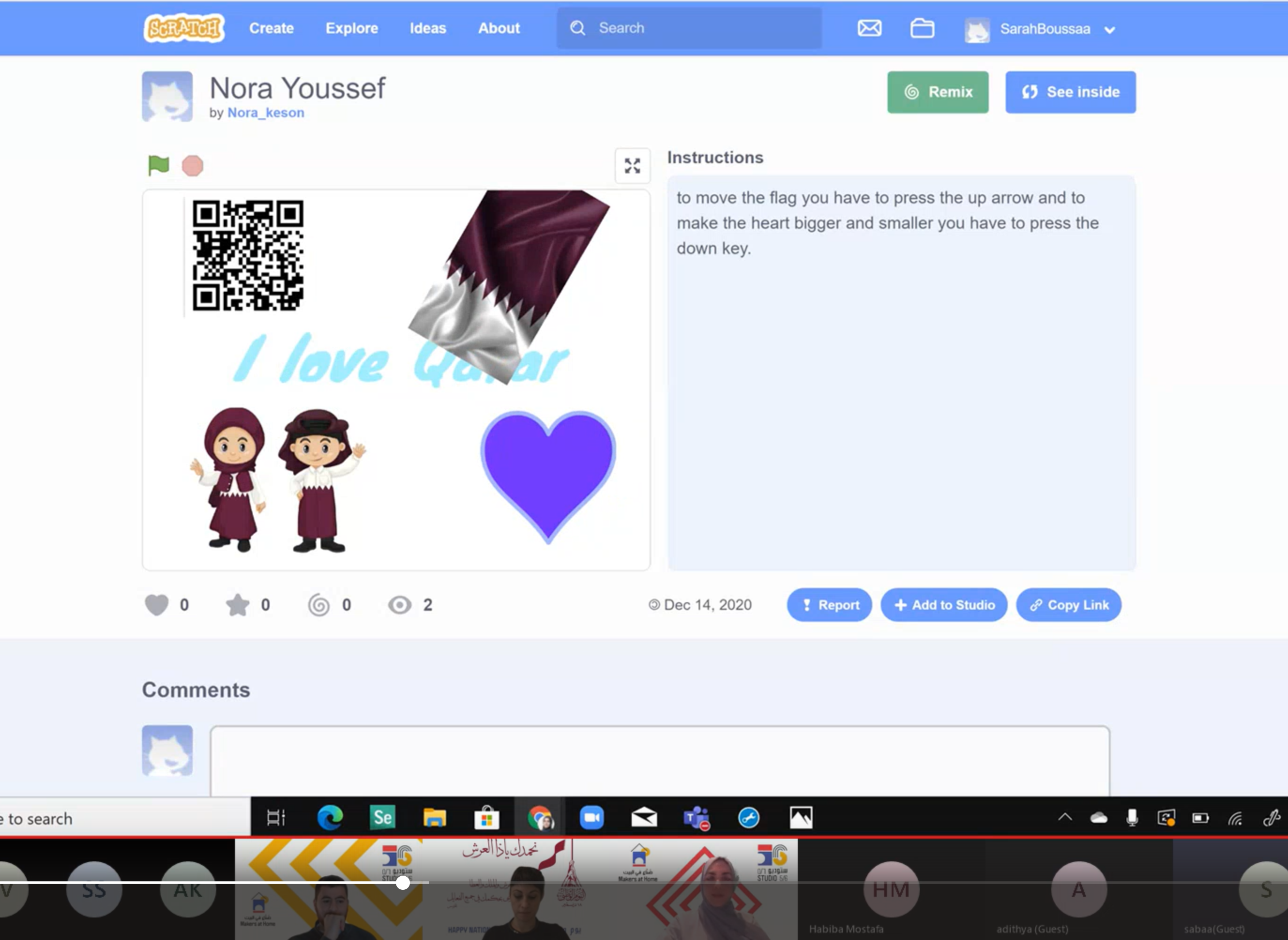The image size is (1288, 940).
Task: Open the Explore menu item
Action: pos(352,28)
